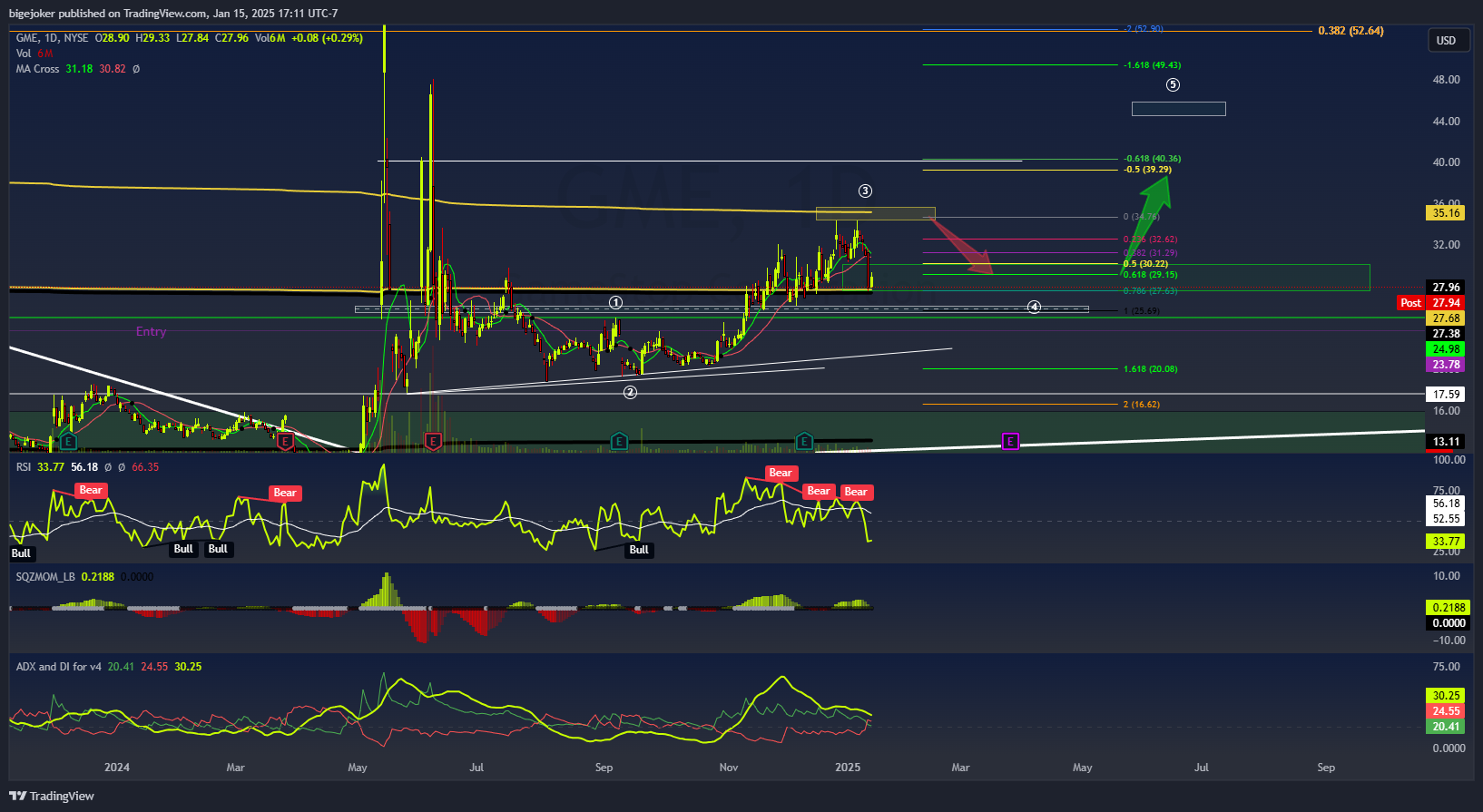Click the 44.00 price scale value
1483x812 pixels.
click(1447, 122)
